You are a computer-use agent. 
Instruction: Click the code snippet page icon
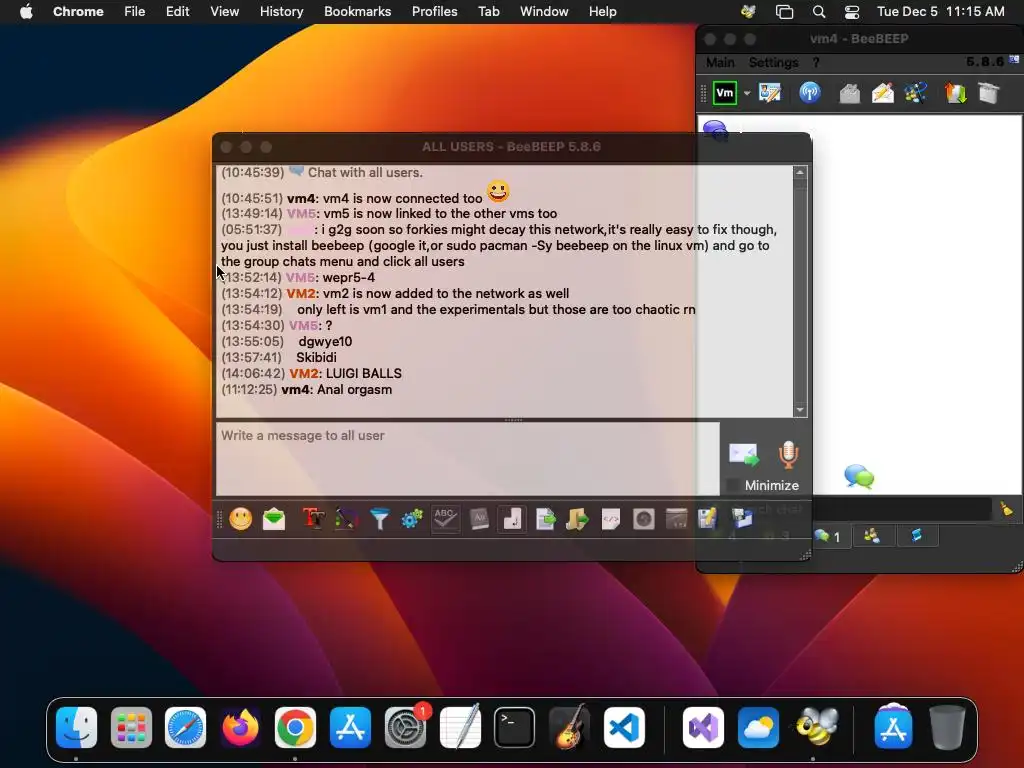coord(611,519)
